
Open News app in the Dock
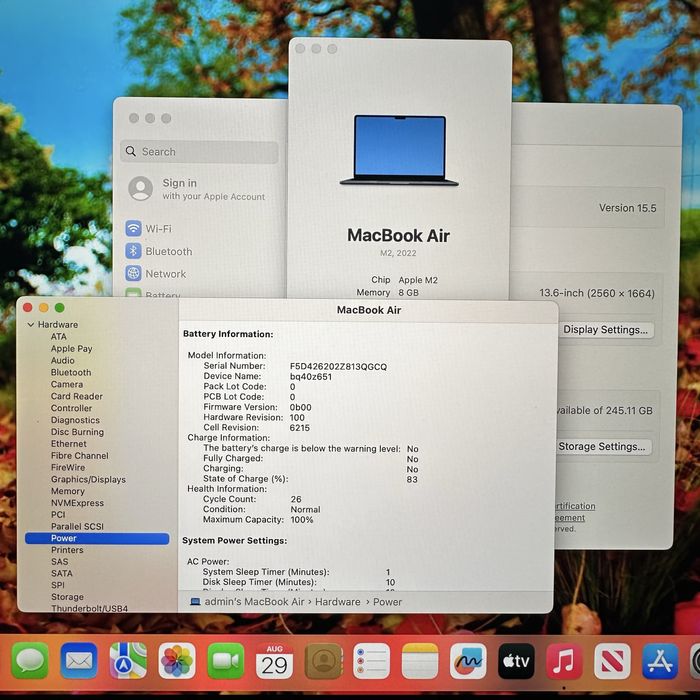(612, 660)
